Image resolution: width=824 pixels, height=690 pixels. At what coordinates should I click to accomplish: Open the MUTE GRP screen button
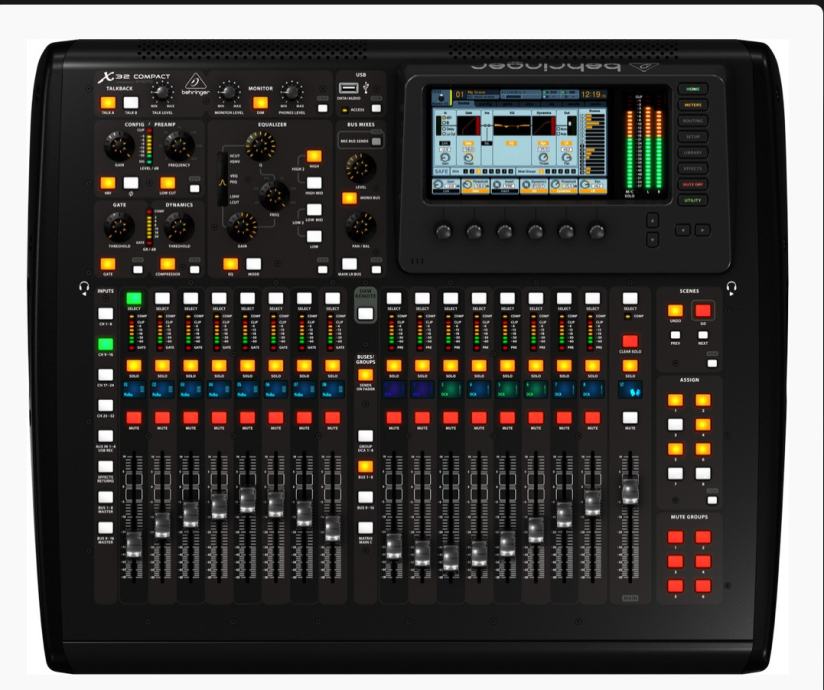tap(693, 184)
